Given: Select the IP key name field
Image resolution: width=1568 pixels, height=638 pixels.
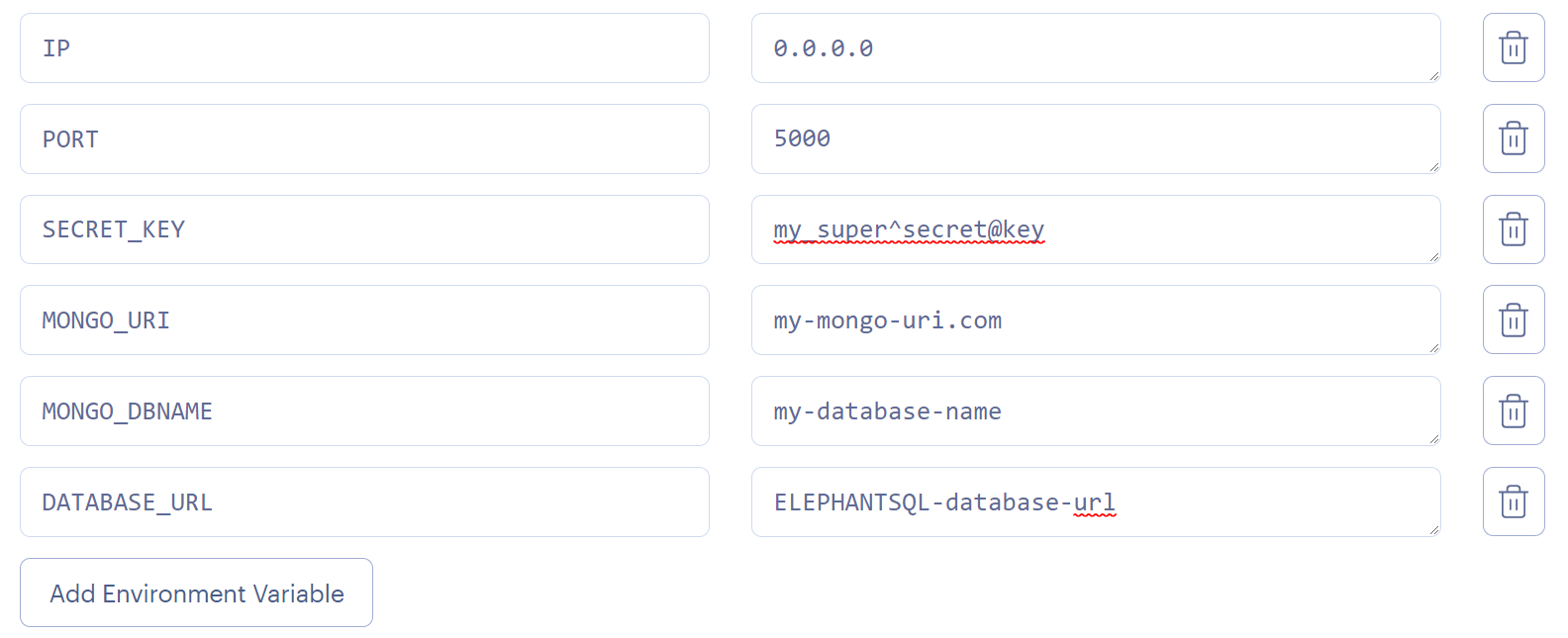Looking at the screenshot, I should coord(364,47).
